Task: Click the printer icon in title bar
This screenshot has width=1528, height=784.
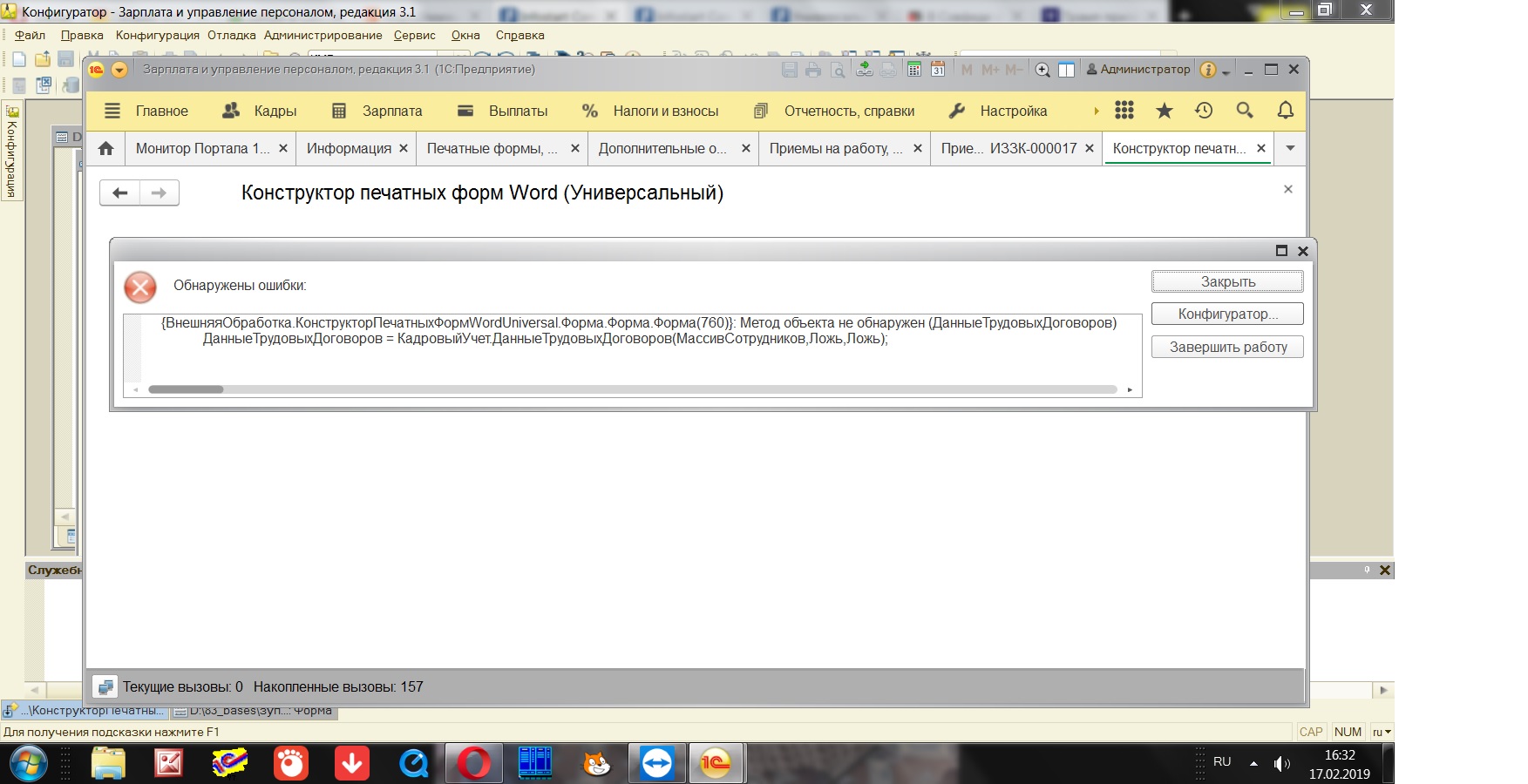Action: click(x=813, y=70)
